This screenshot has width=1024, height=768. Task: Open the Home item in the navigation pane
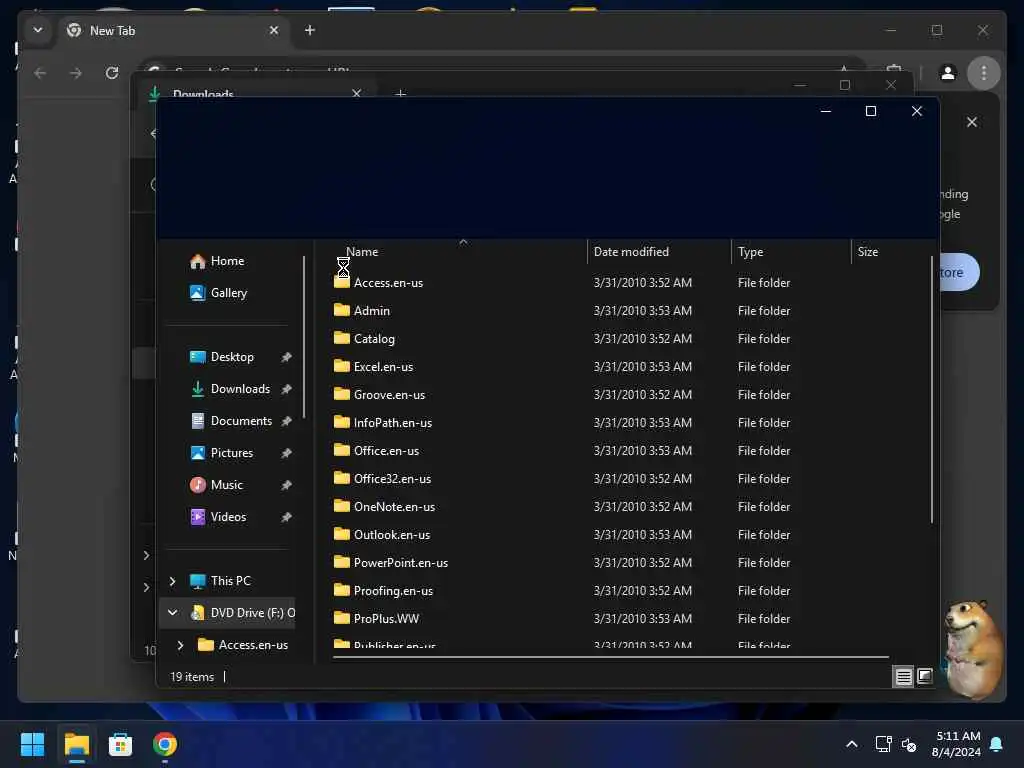tap(226, 261)
